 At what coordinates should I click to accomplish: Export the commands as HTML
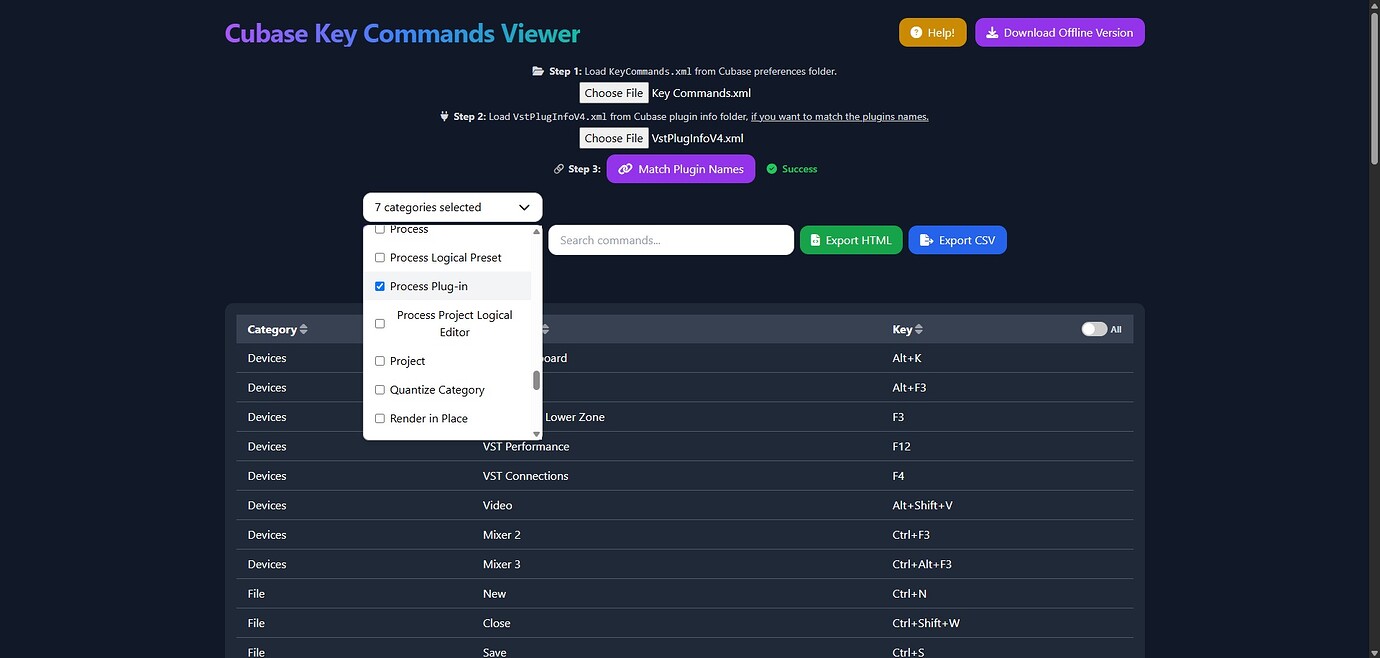851,240
